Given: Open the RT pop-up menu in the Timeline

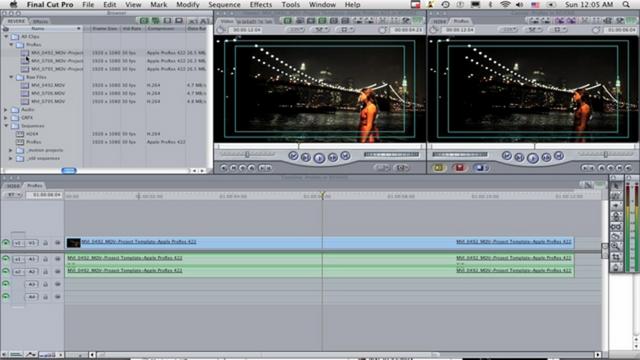Looking at the screenshot, I should coord(13,195).
